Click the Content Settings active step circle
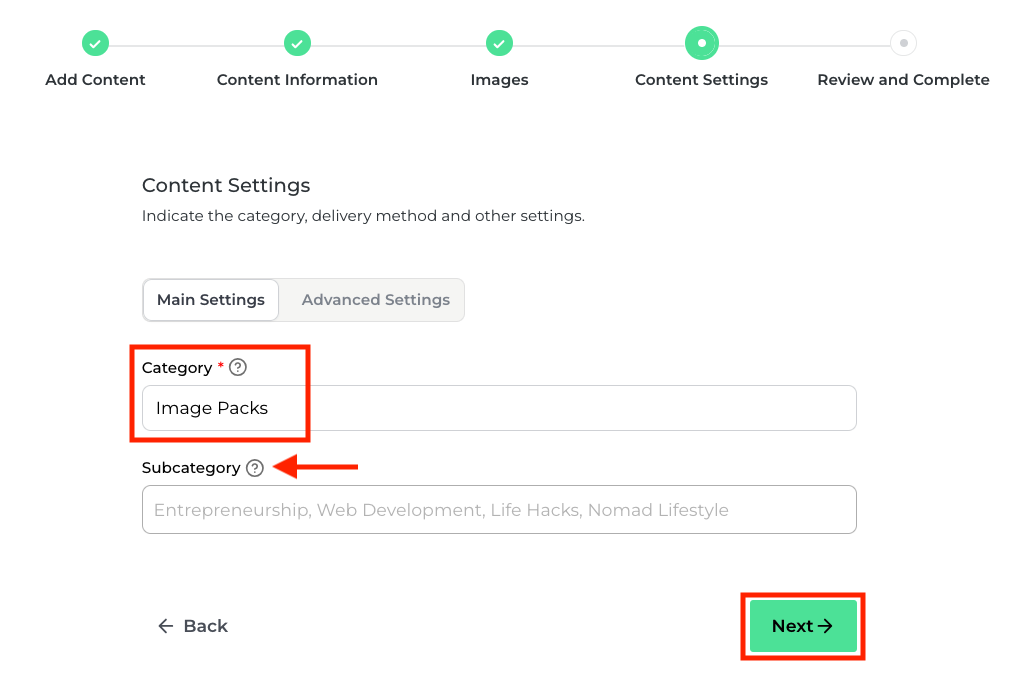The image size is (1019, 682). pyautogui.click(x=701, y=44)
